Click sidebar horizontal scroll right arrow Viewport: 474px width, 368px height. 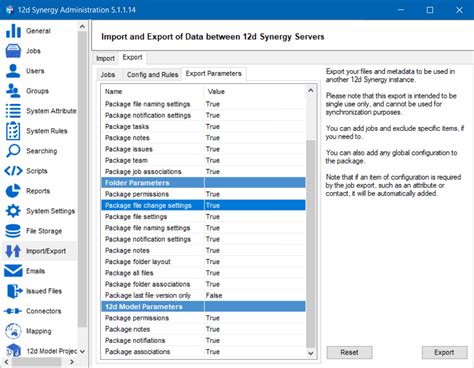click(72, 362)
